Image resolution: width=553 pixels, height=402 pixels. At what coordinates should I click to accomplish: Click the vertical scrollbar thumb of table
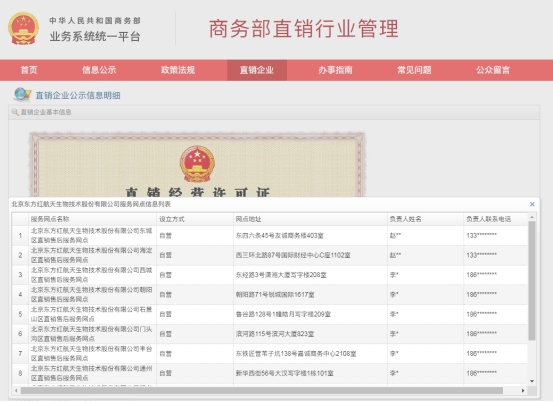coord(532,281)
